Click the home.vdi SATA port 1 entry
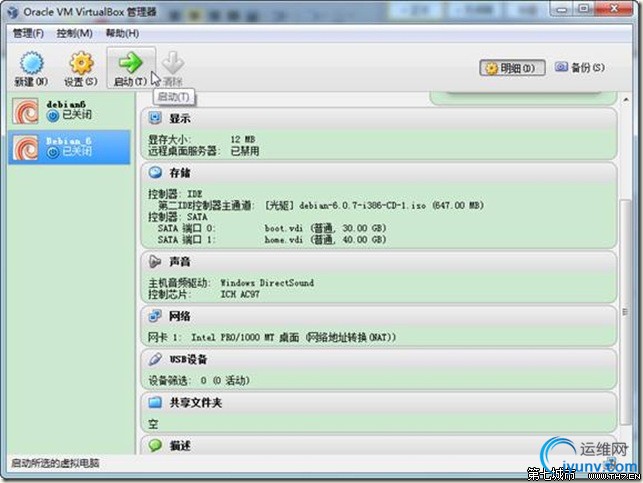The height and width of the screenshot is (483, 643). point(326,239)
